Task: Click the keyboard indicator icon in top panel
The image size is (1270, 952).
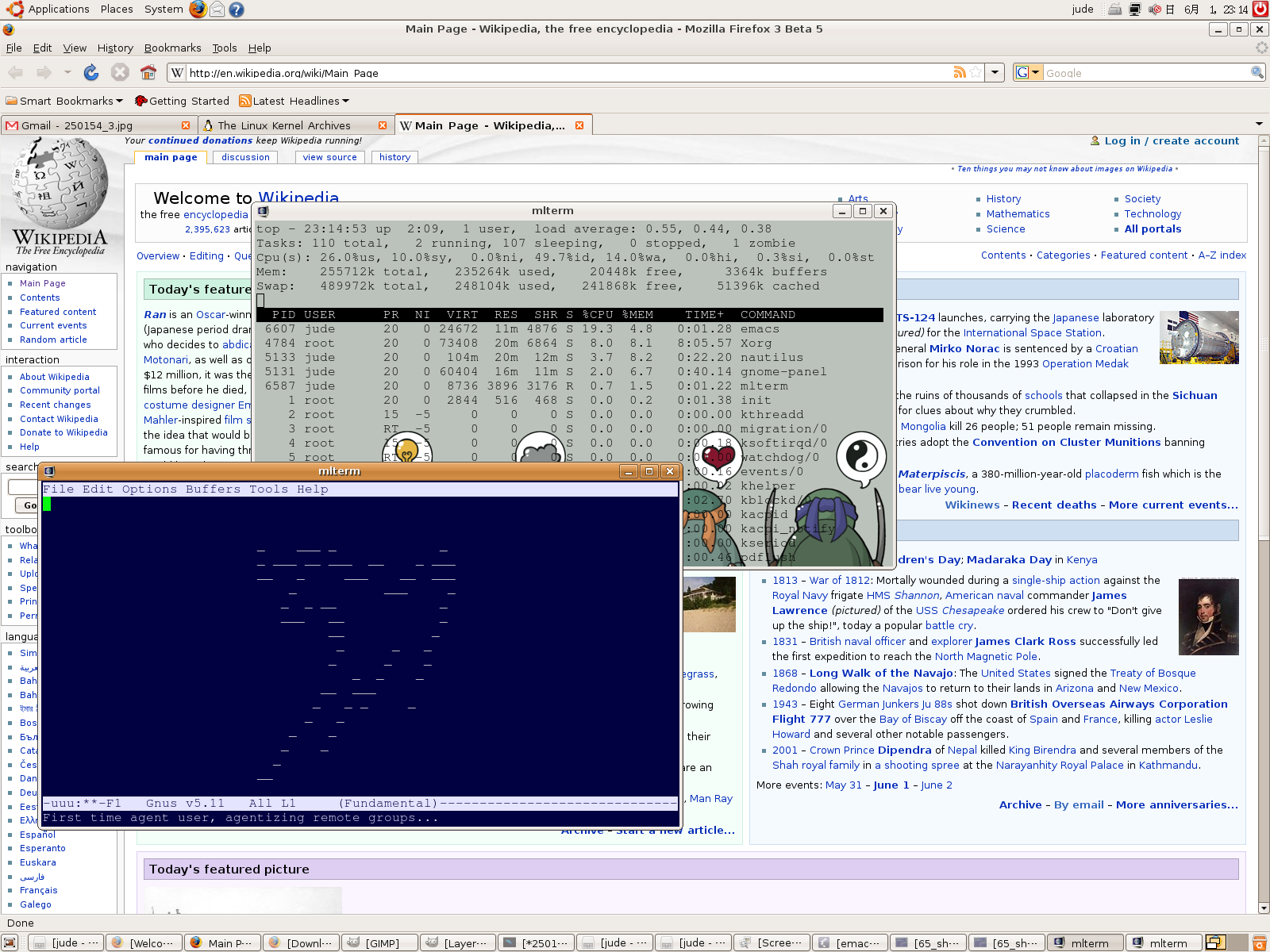Action: point(1115,10)
